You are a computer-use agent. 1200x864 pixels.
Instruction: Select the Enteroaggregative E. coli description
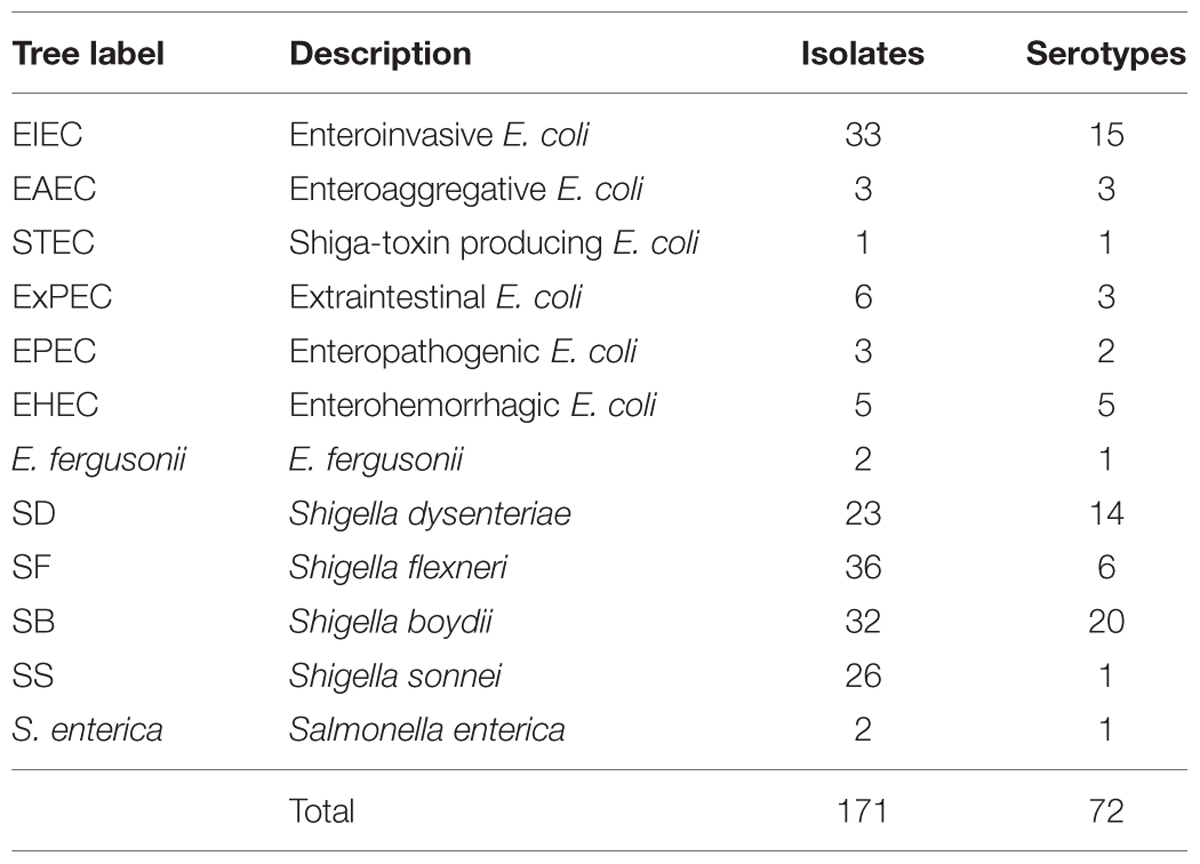click(466, 188)
